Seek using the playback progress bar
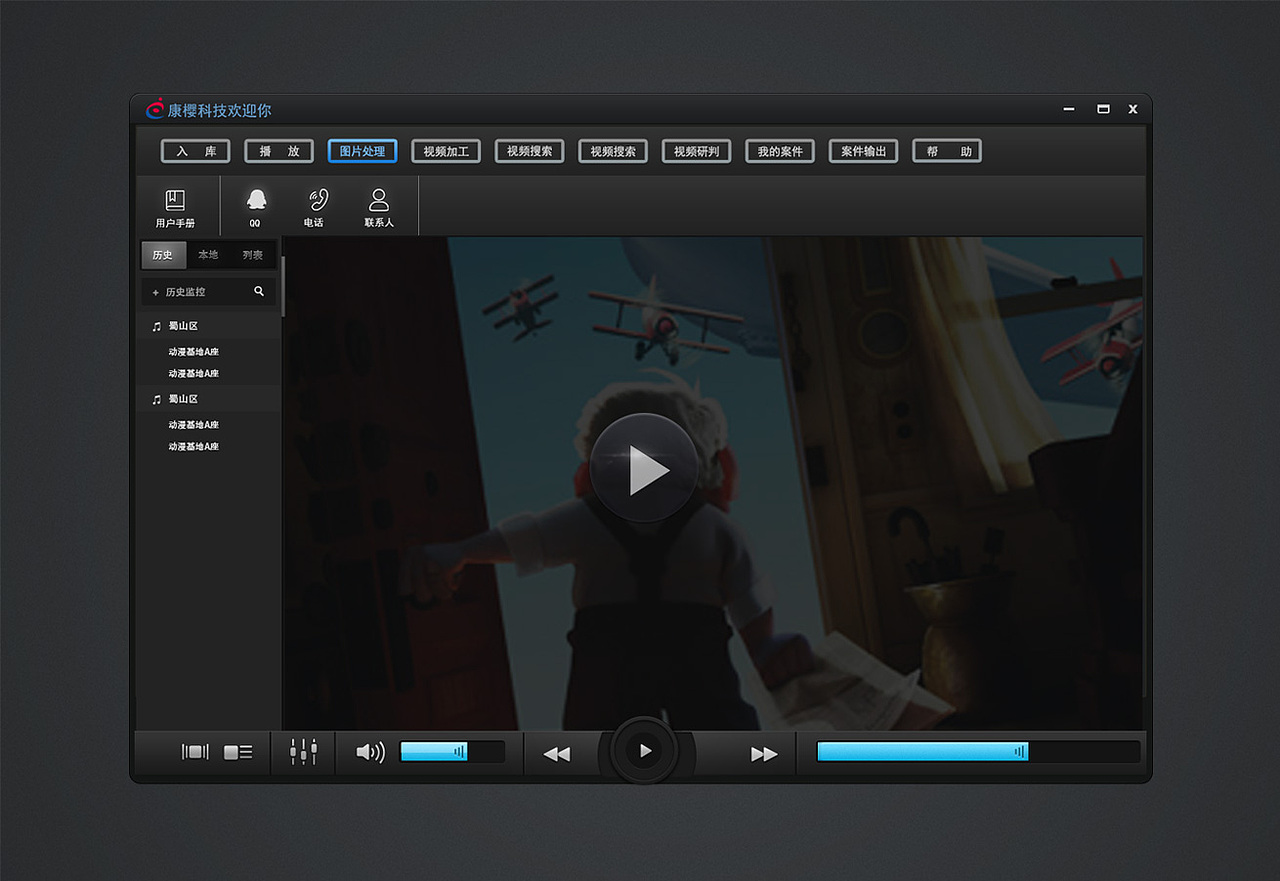This screenshot has height=881, width=1280. click(x=978, y=752)
